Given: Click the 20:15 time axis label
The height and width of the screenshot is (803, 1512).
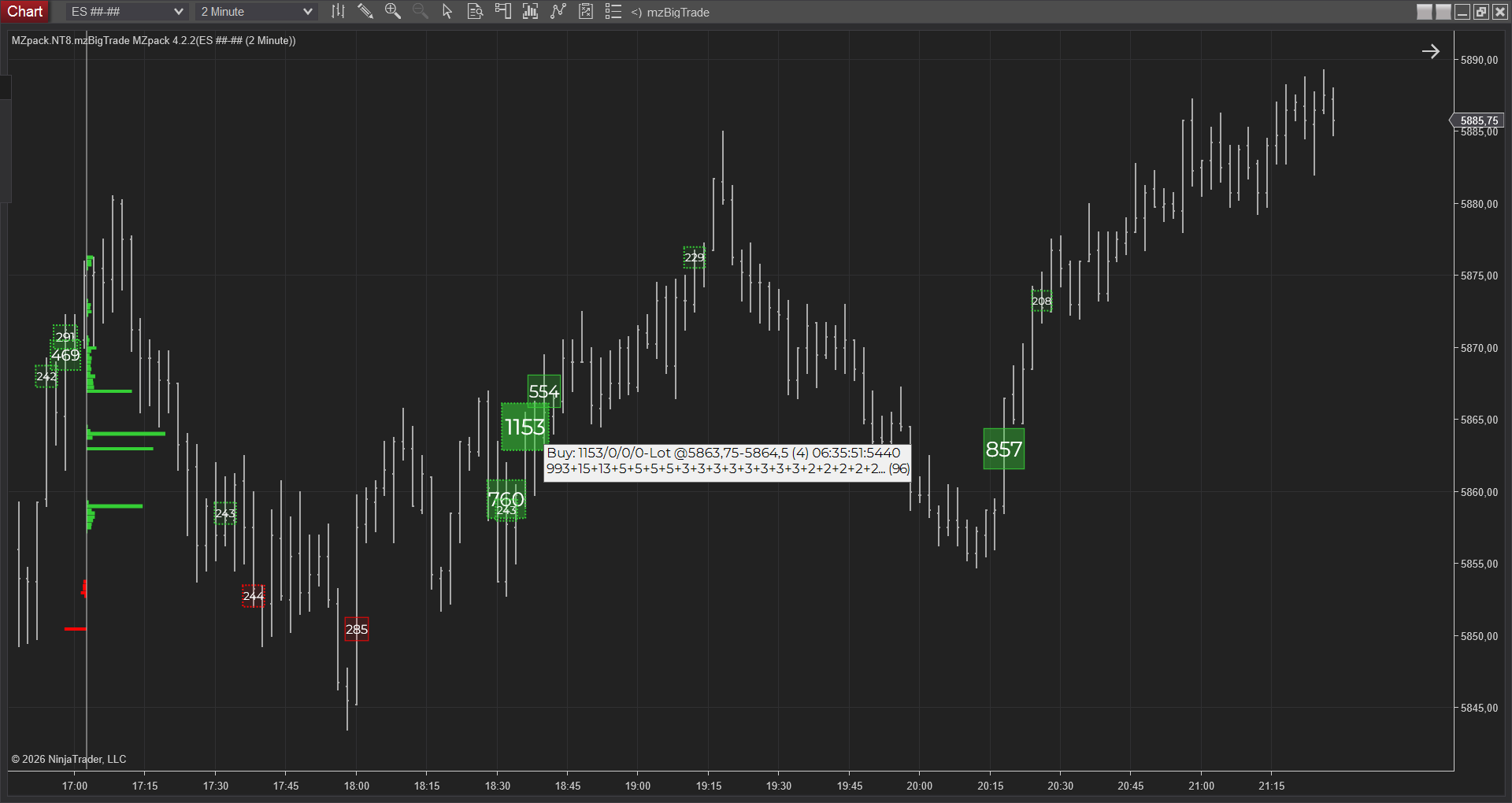Looking at the screenshot, I should (991, 786).
